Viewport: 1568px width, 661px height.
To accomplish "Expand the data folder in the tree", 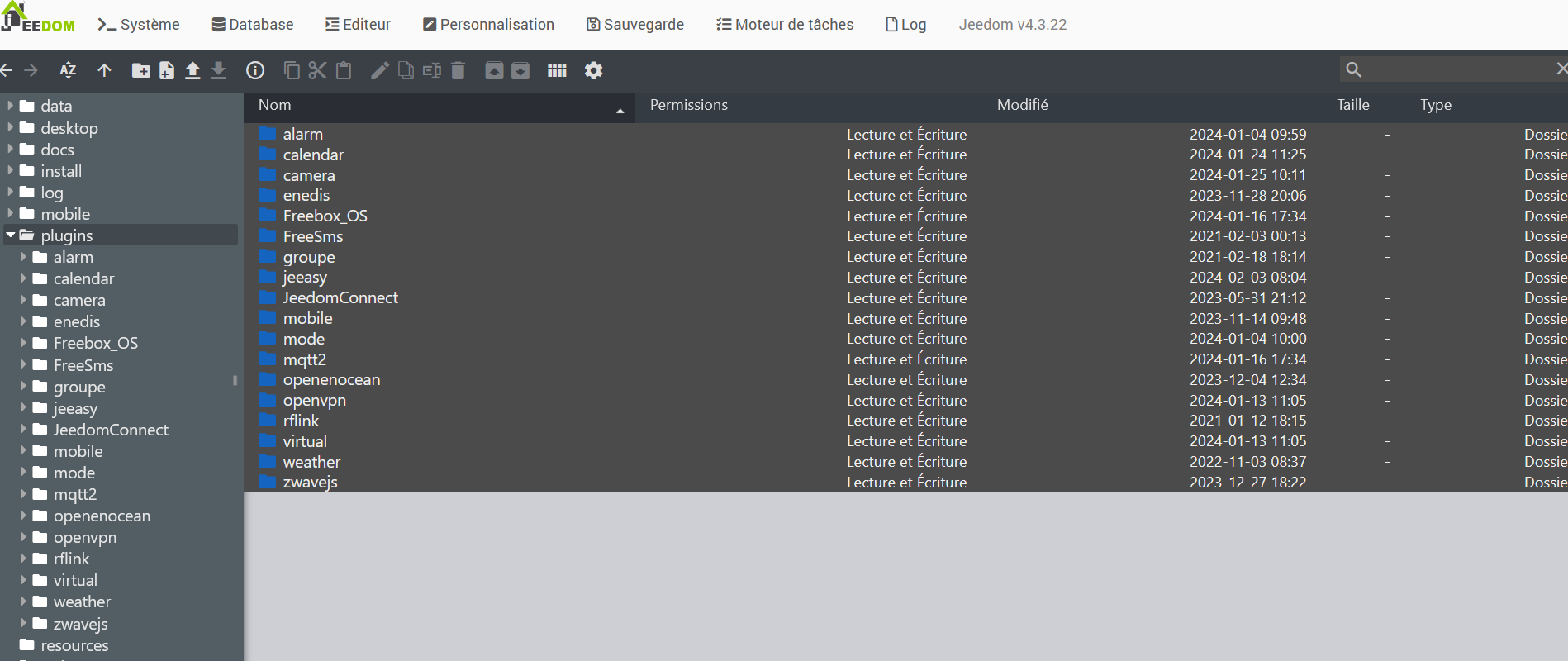I will coord(10,106).
